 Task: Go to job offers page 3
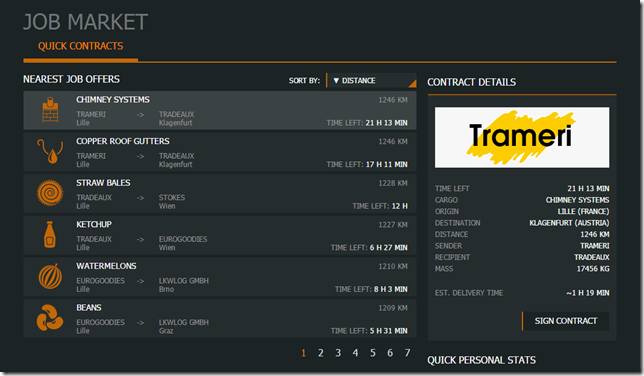(338, 353)
